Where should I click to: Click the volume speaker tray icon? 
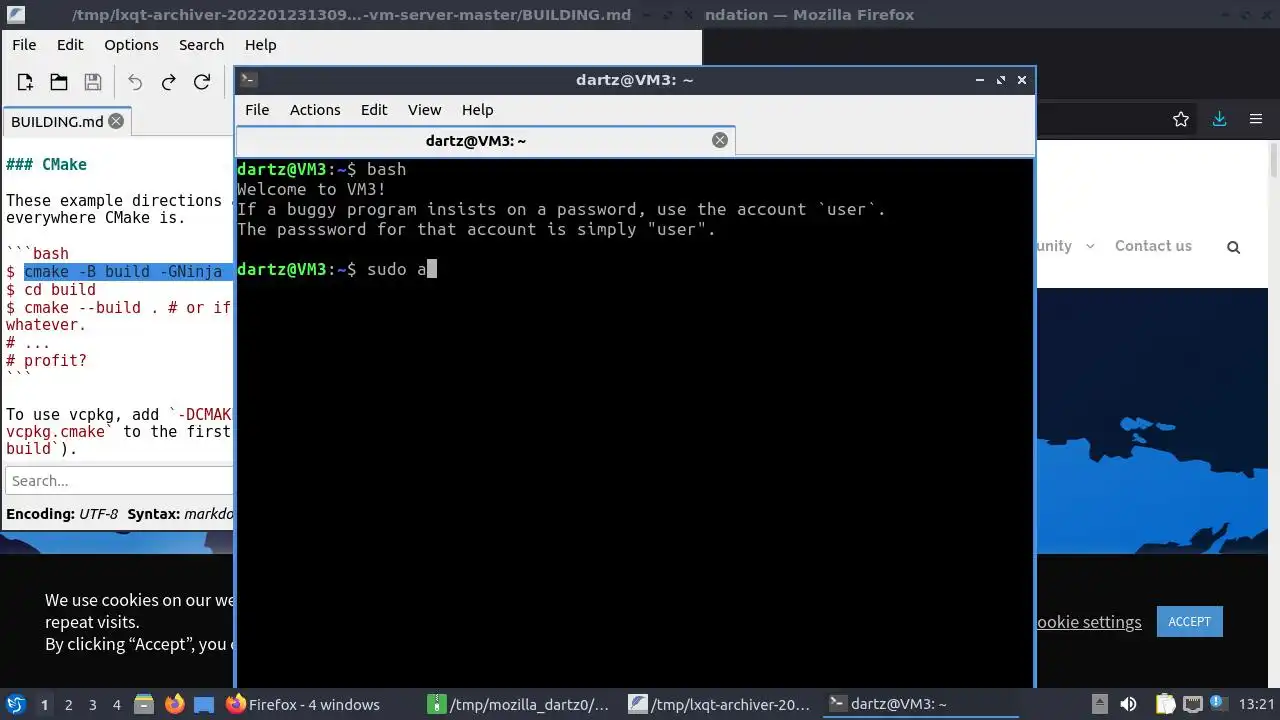click(1128, 704)
